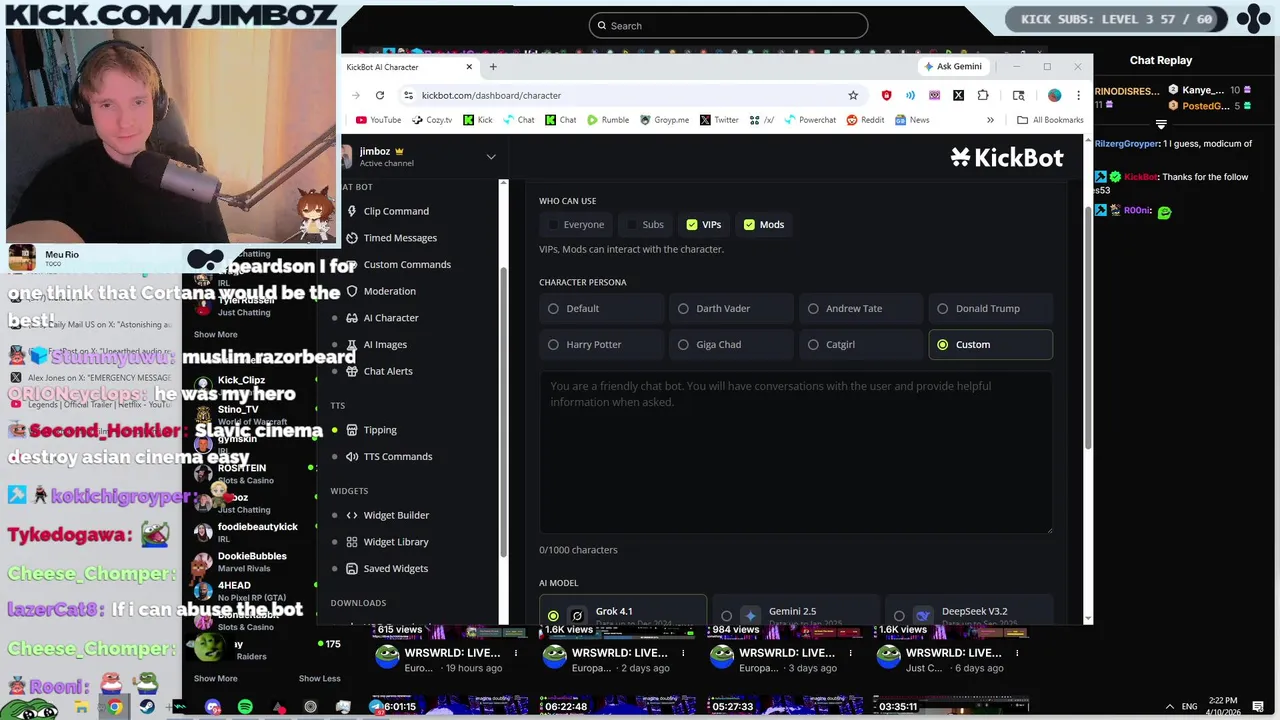Expand the jimboz active channel dropdown
This screenshot has width=1280, height=720.
[491, 157]
